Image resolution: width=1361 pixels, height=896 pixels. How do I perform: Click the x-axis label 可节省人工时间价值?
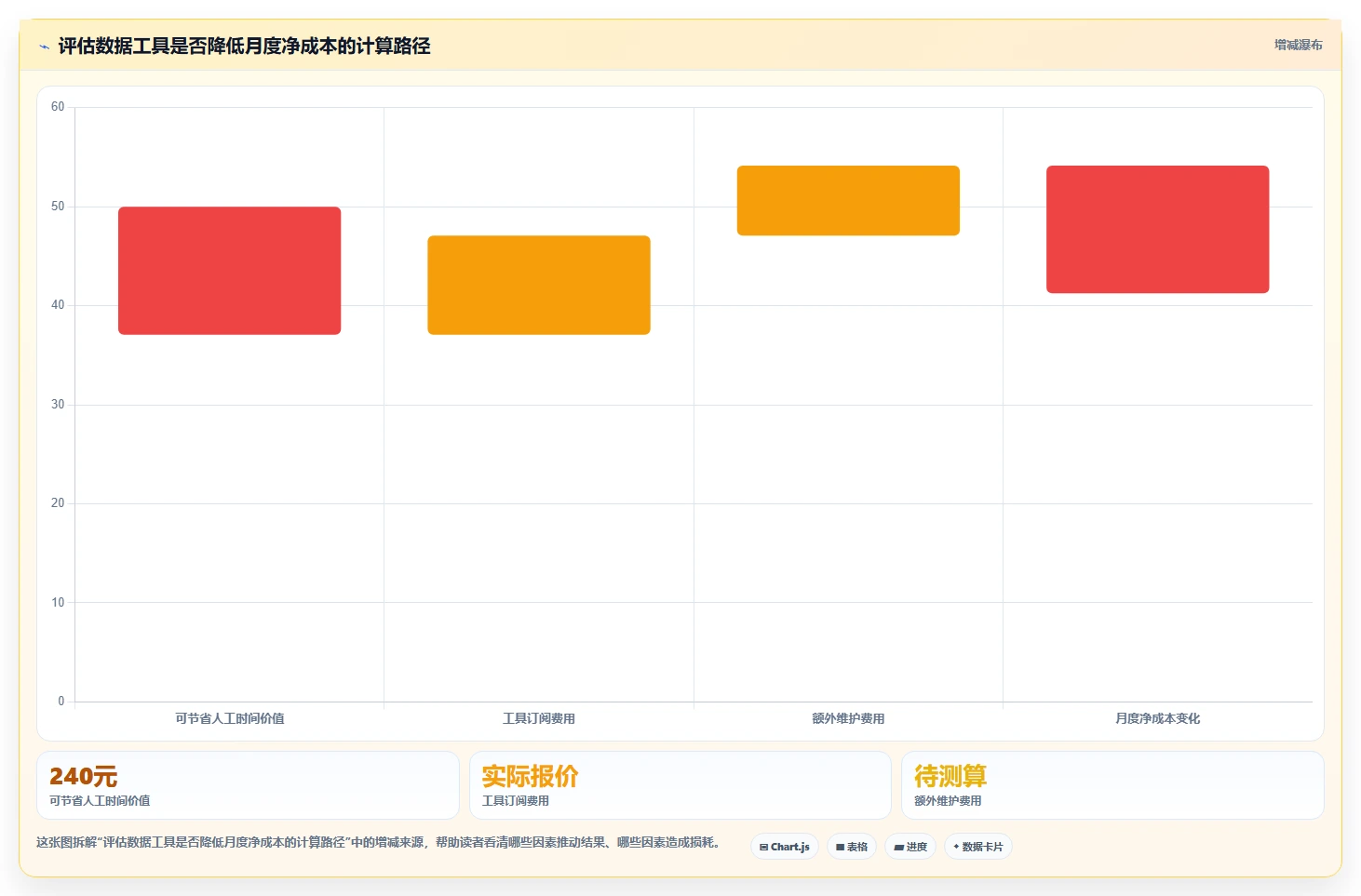(x=230, y=718)
